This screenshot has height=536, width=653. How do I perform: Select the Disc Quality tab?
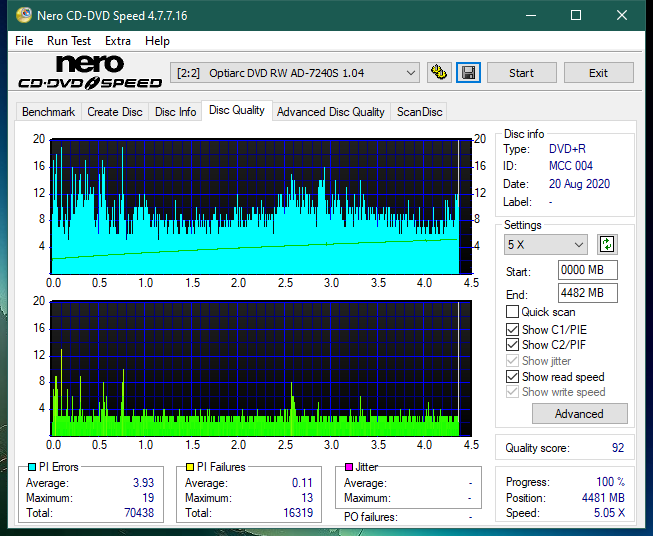tap(237, 110)
